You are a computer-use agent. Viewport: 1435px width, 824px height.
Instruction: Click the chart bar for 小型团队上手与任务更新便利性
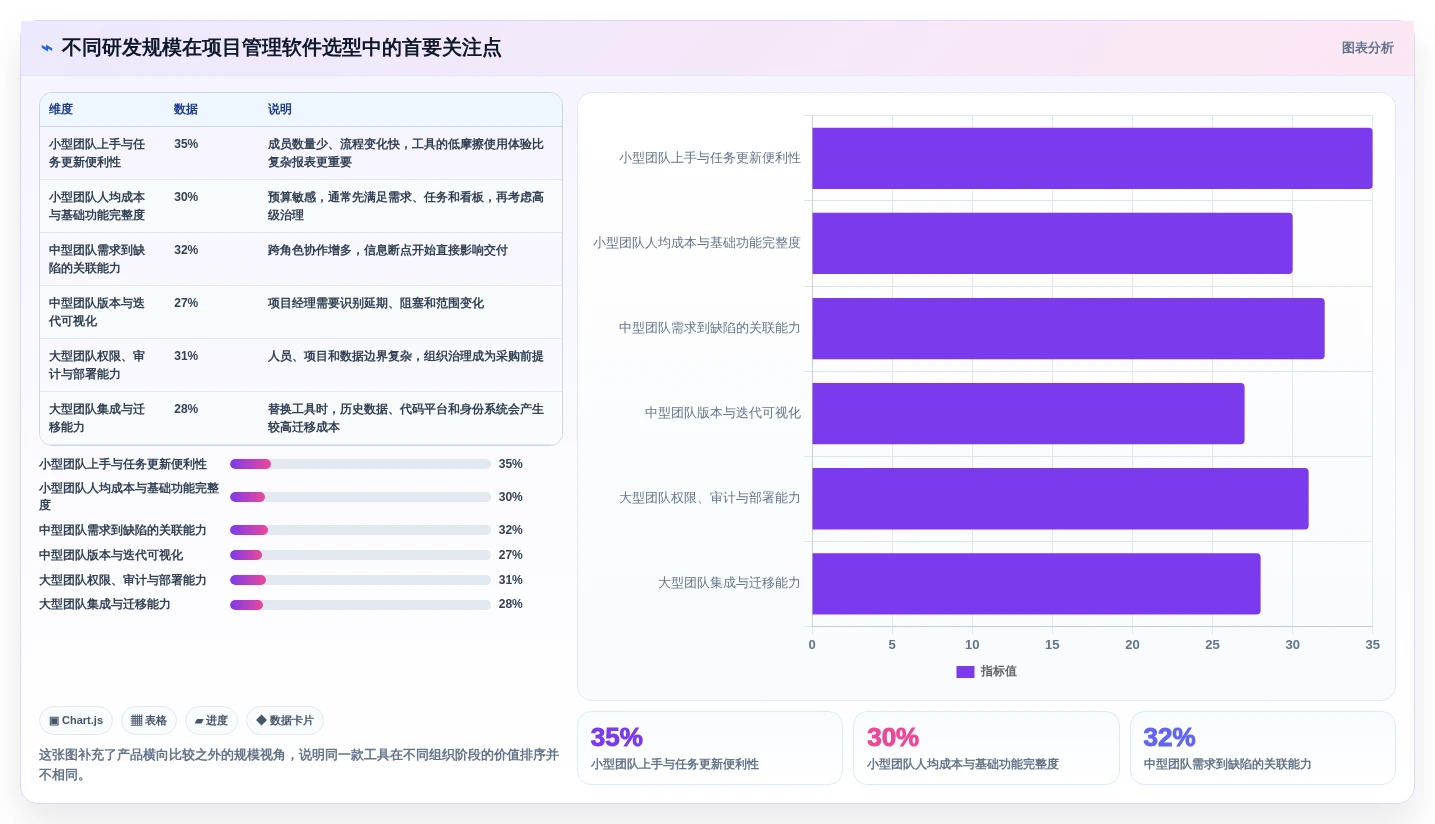tap(1092, 158)
